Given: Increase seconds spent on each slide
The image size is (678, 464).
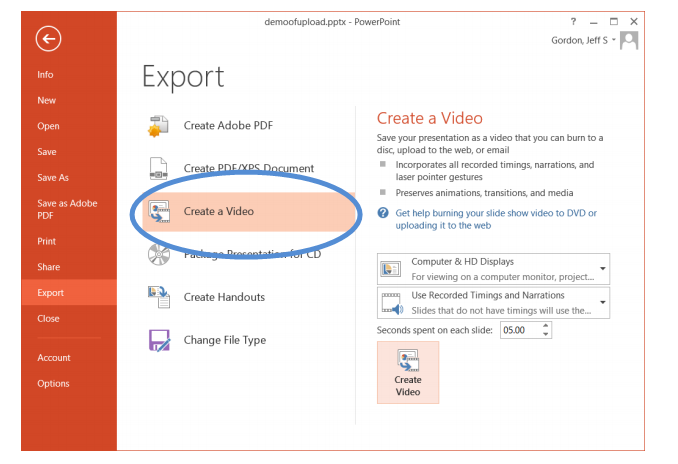Looking at the screenshot, I should [x=546, y=326].
